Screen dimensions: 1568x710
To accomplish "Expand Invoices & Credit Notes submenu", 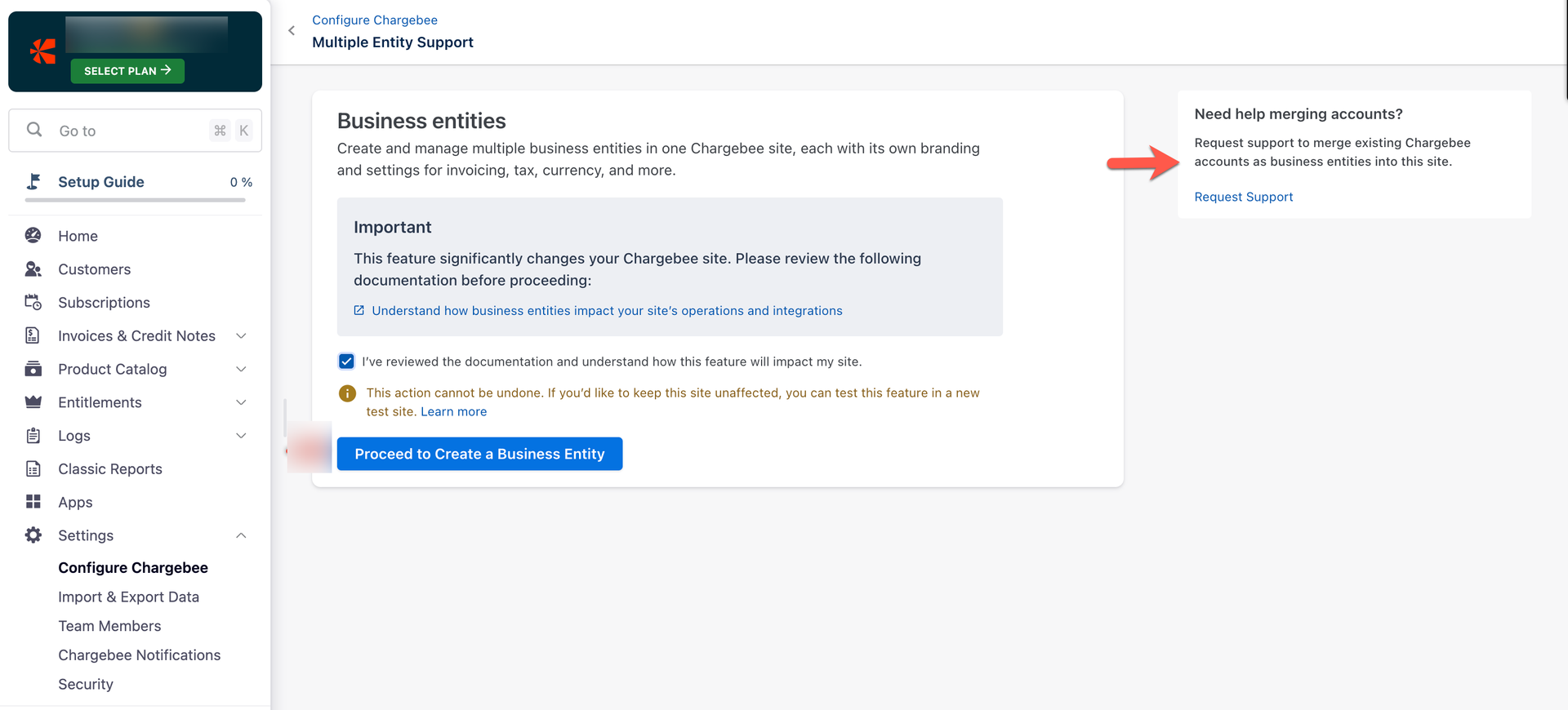I will [x=241, y=336].
